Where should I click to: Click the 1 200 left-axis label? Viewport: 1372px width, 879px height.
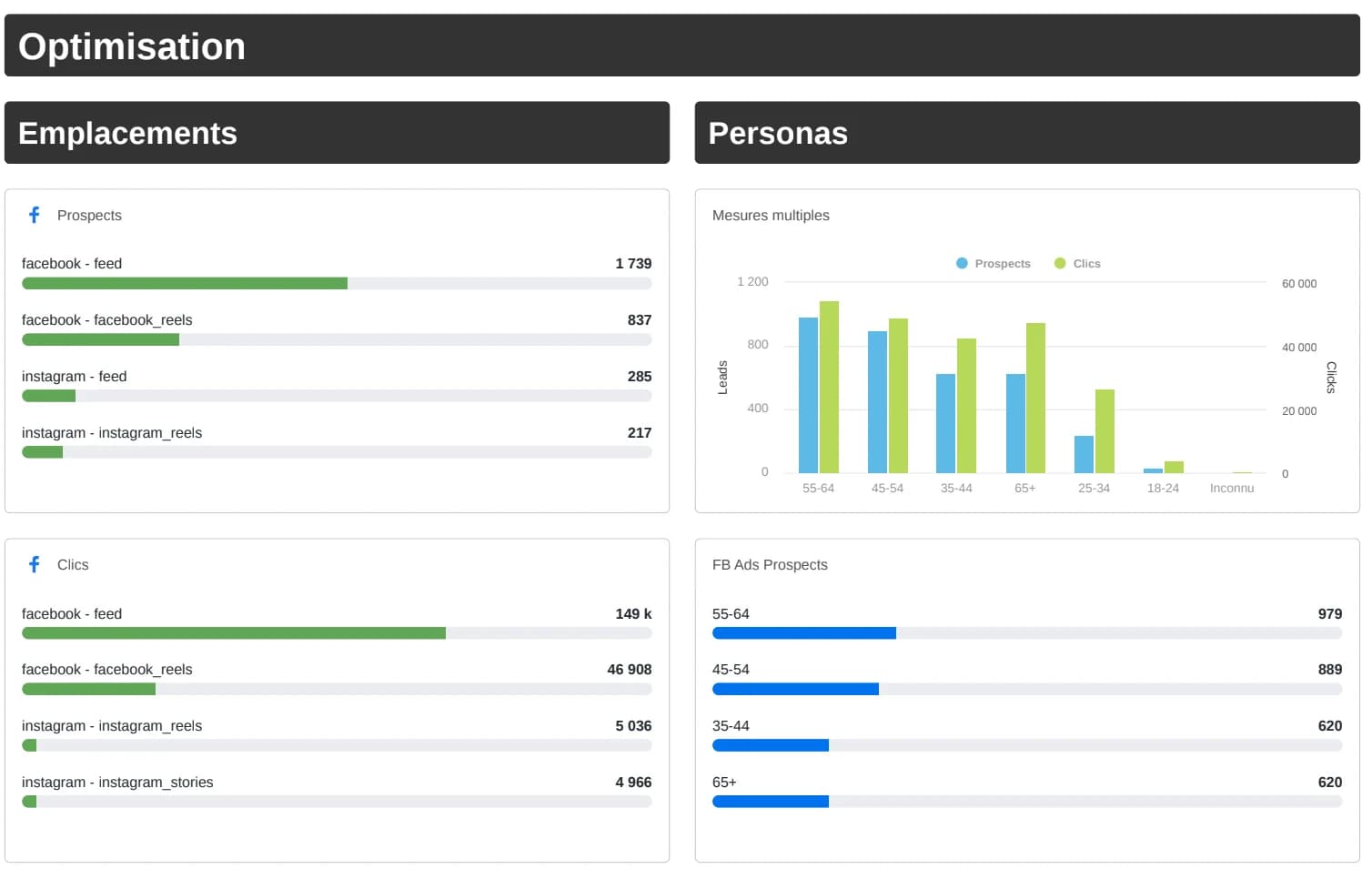tap(752, 282)
